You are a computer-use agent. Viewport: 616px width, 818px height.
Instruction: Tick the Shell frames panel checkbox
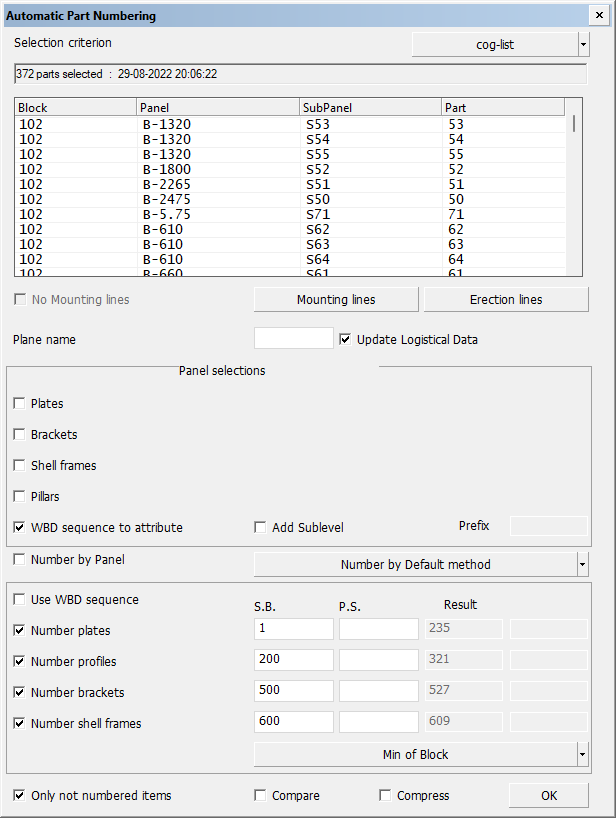tap(20, 466)
